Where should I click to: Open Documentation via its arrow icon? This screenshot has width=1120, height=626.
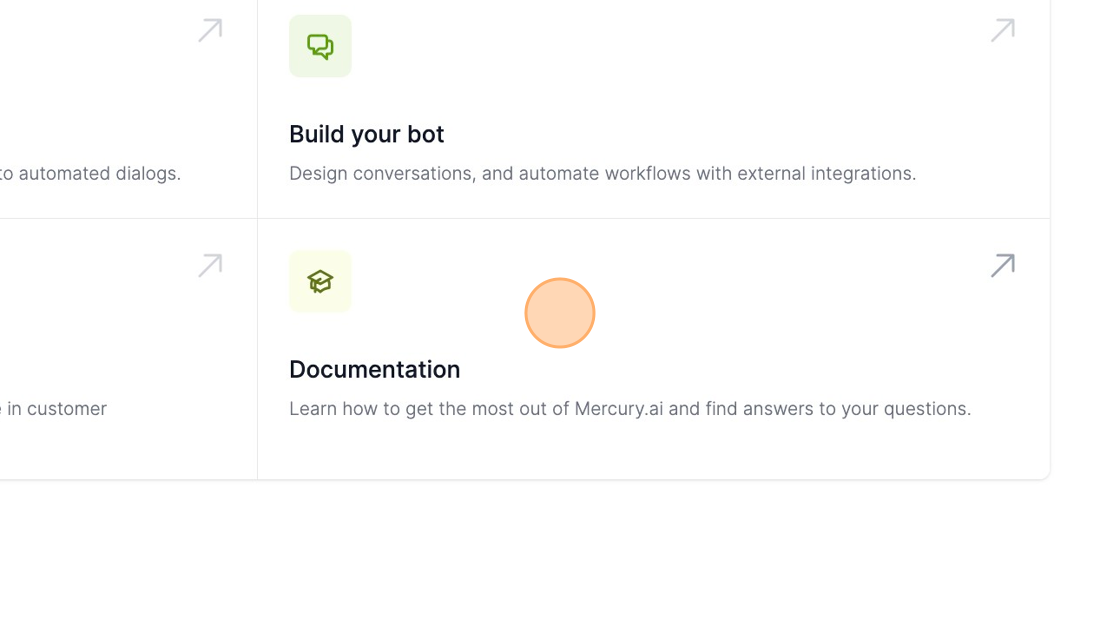[1003, 265]
